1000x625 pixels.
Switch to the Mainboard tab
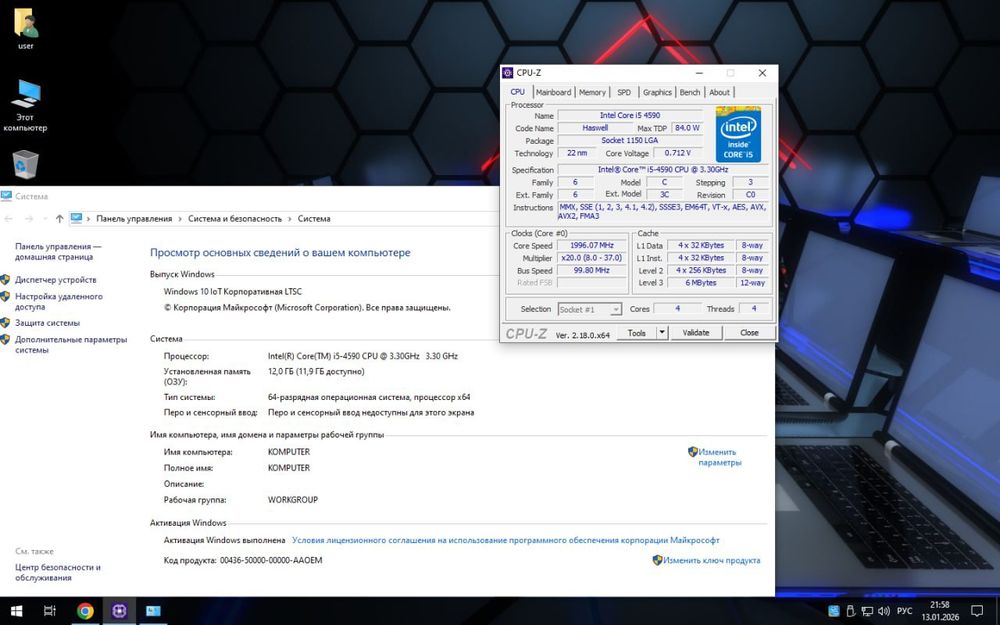point(553,92)
